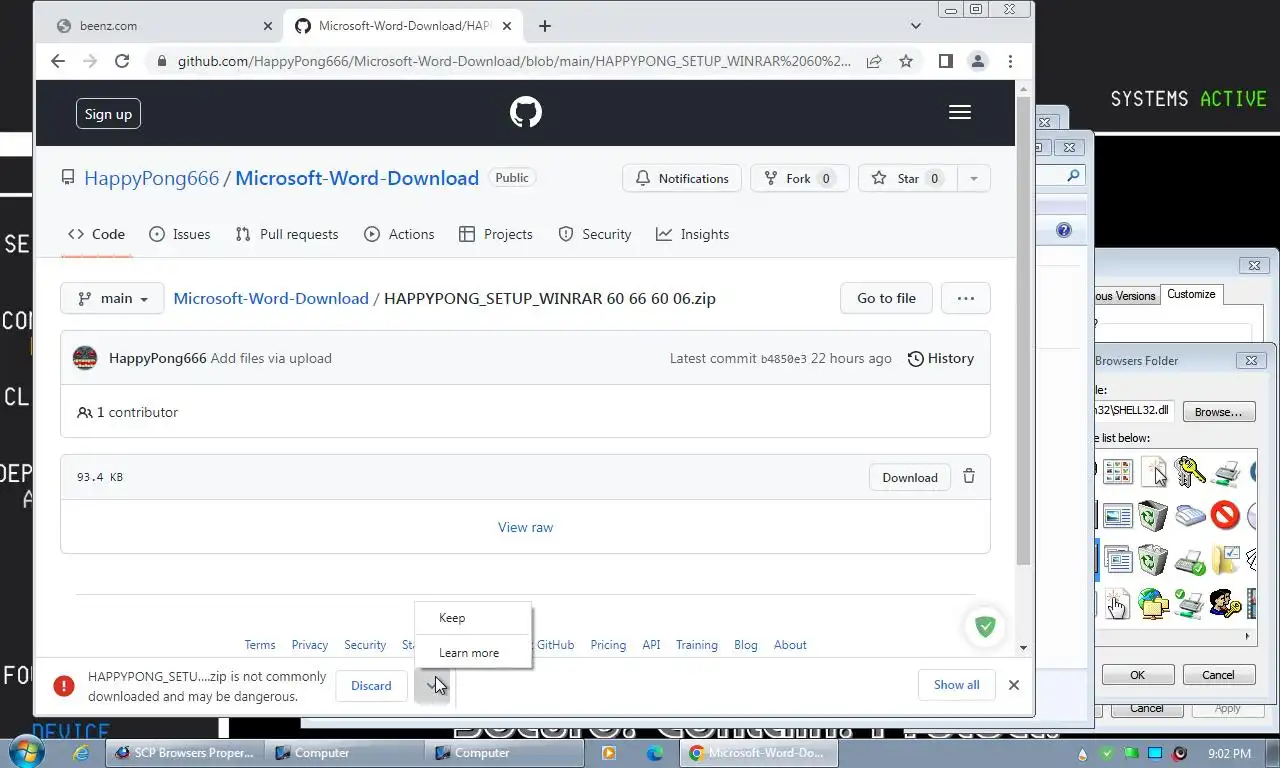Screen dimensions: 1280x768
Task: Open media player taskbar icon
Action: [x=608, y=753]
